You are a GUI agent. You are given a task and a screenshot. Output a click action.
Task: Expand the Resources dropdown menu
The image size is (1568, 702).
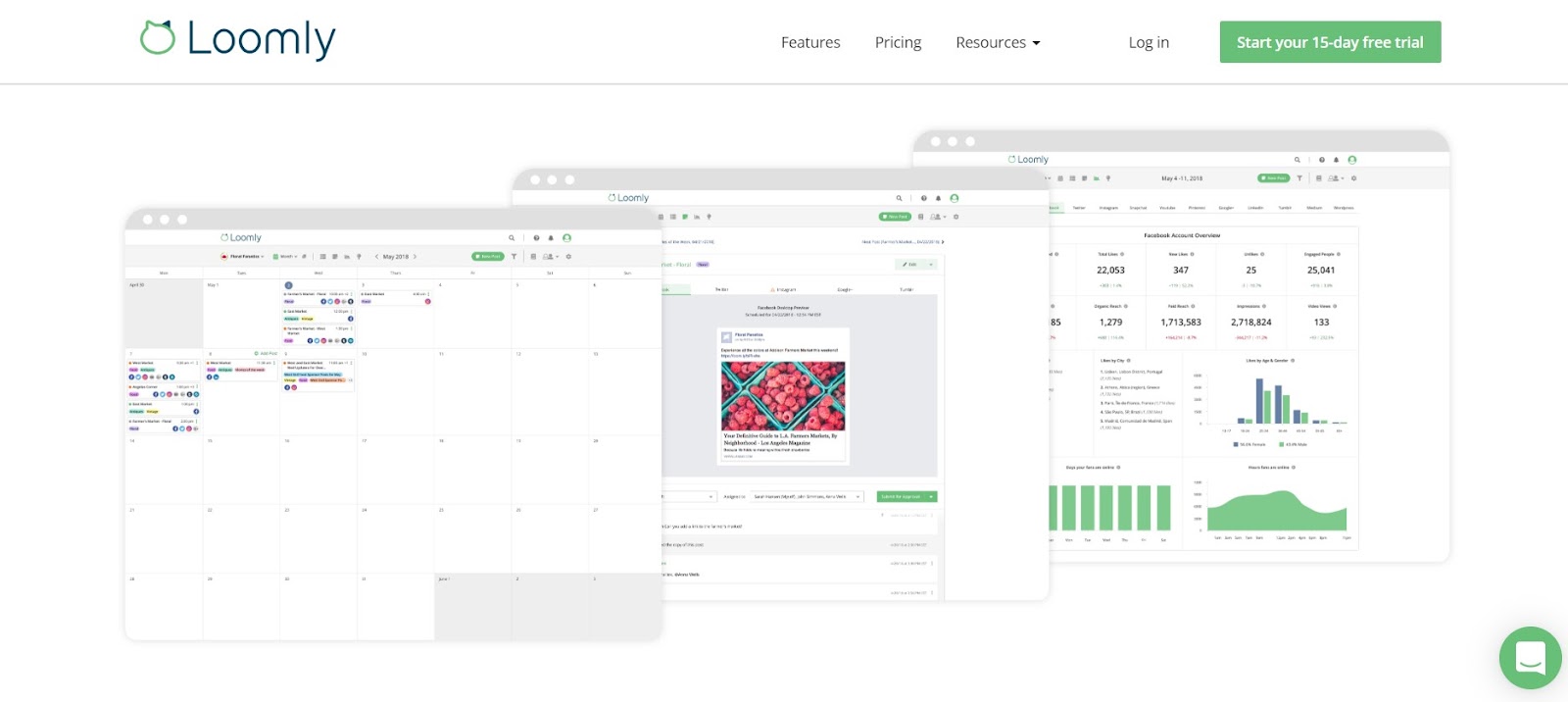click(998, 42)
